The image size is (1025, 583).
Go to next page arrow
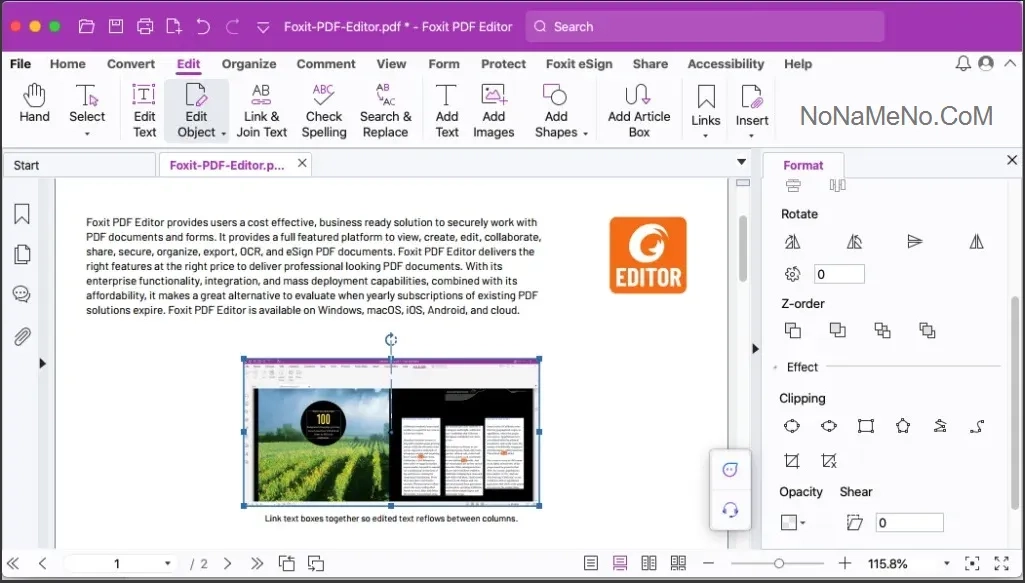[228, 564]
